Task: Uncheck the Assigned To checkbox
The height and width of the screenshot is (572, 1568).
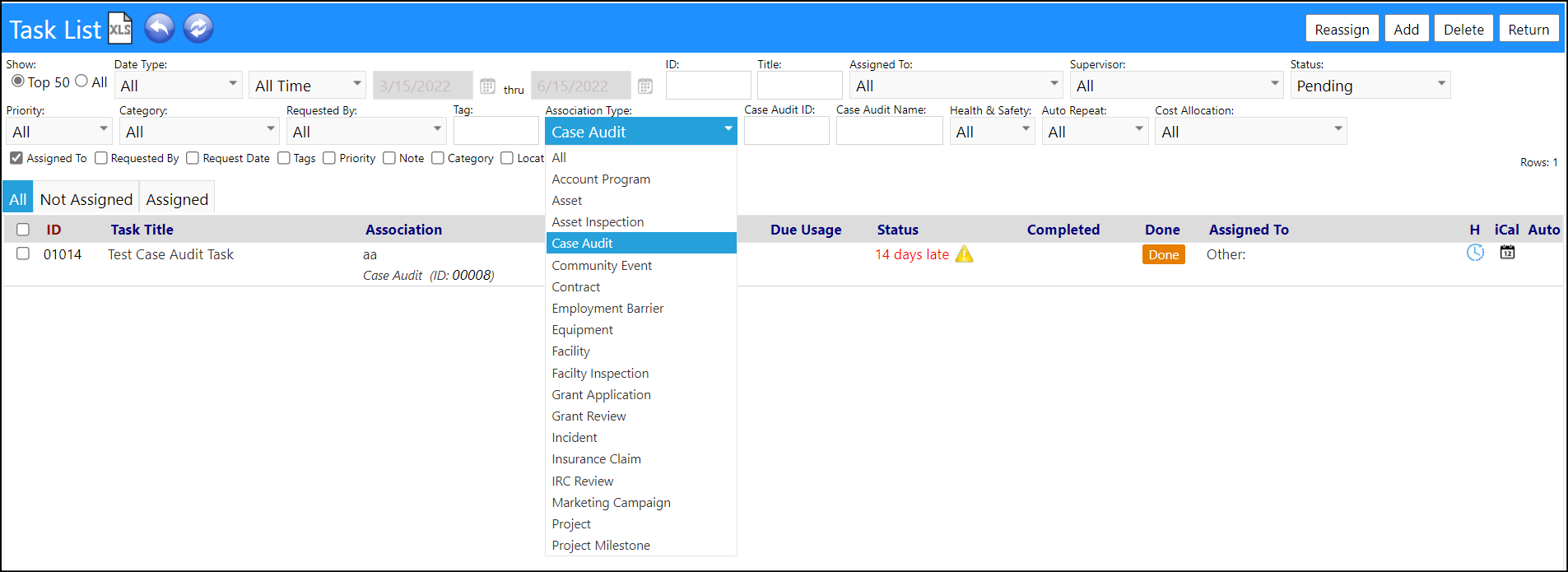Action: [16, 158]
